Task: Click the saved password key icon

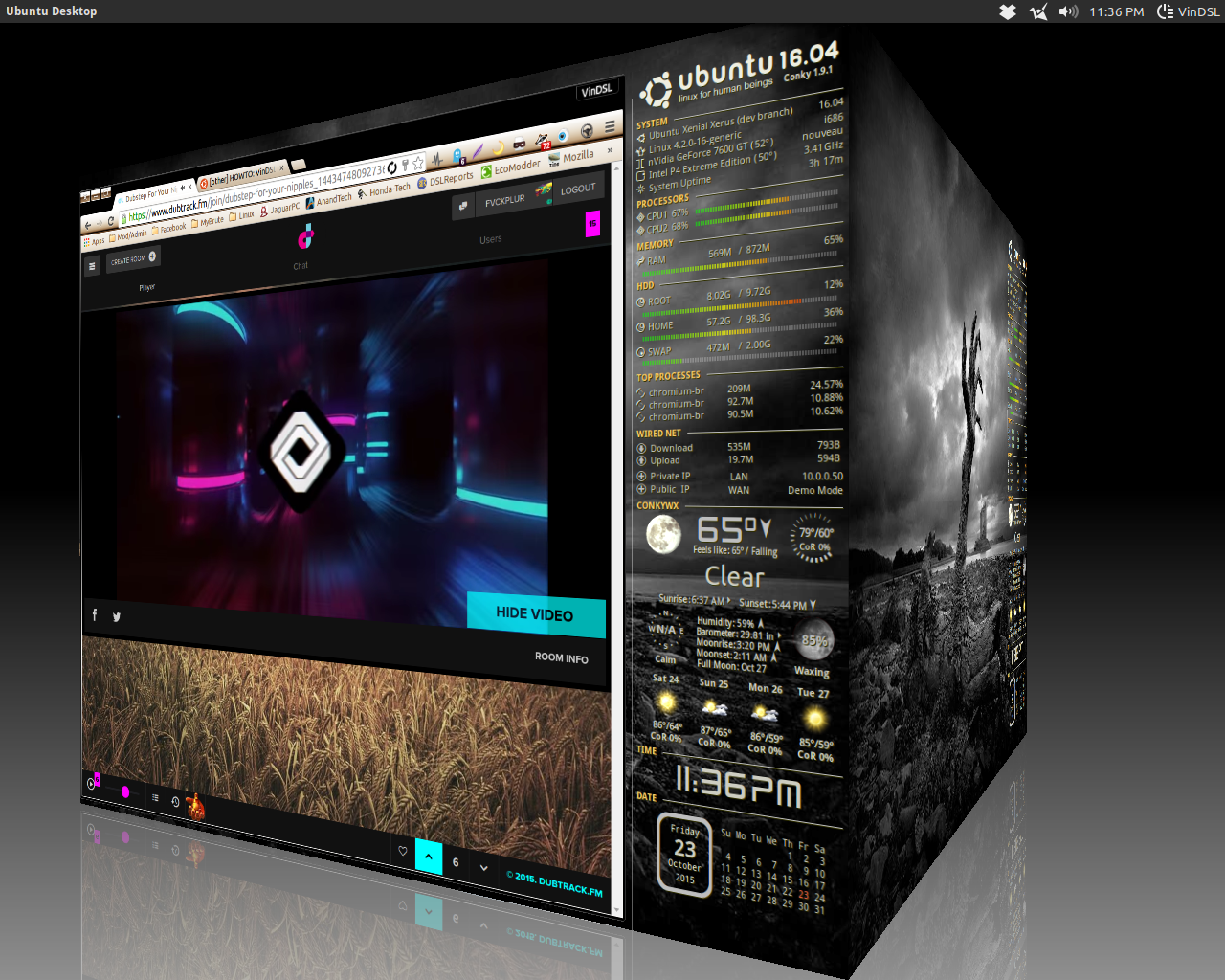Action: point(405,165)
